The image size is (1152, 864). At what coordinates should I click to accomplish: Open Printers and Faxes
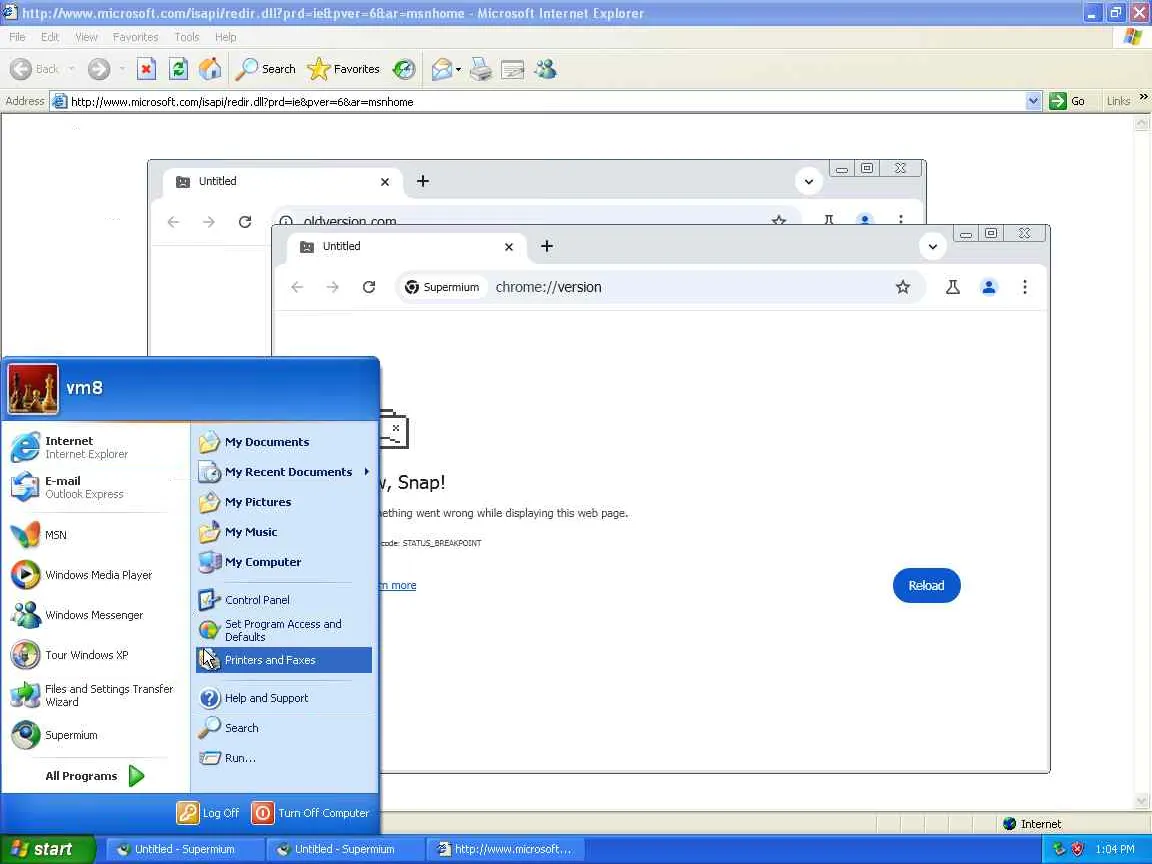tap(284, 660)
